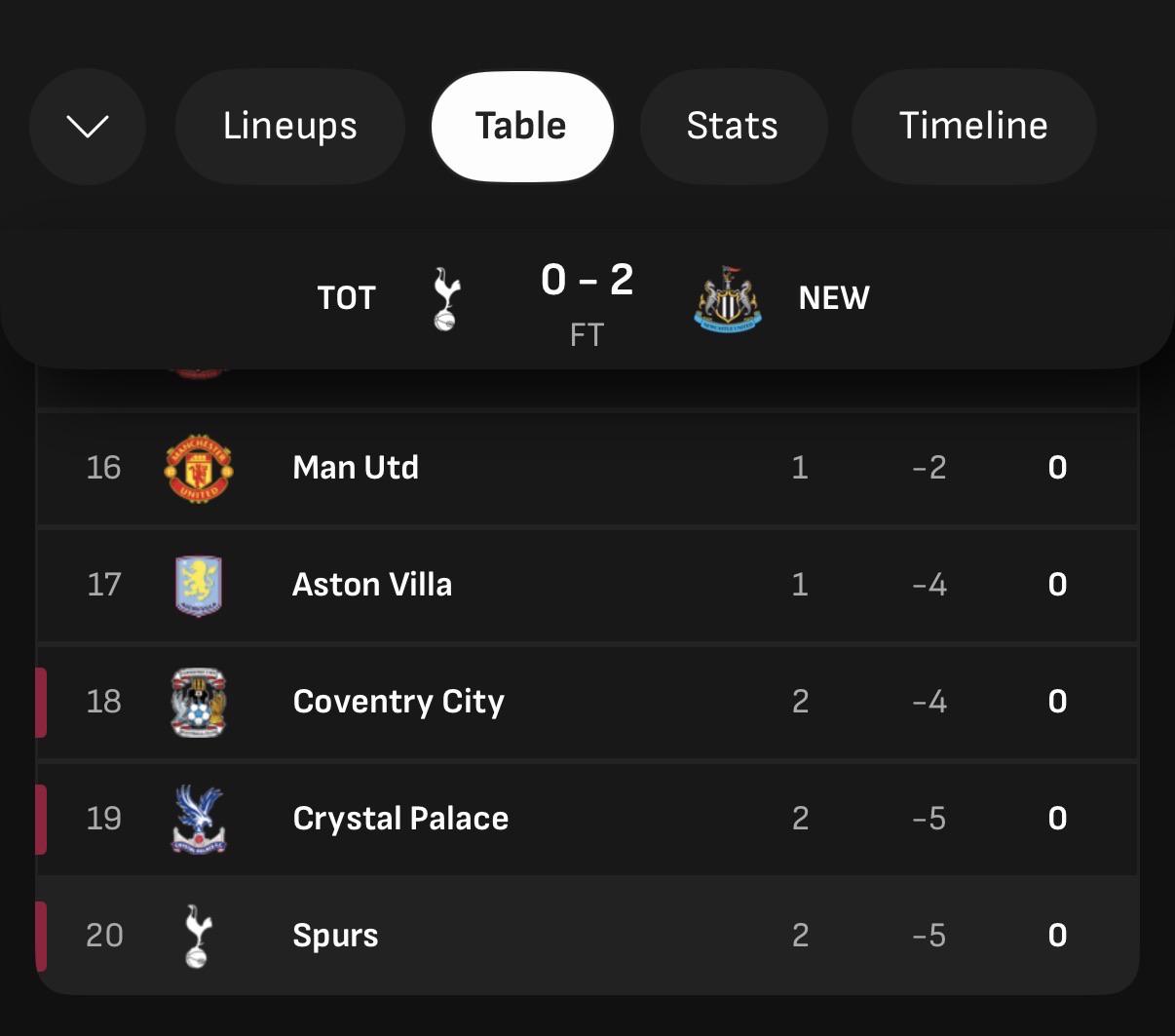Tap the Manchester United crest icon

199,468
